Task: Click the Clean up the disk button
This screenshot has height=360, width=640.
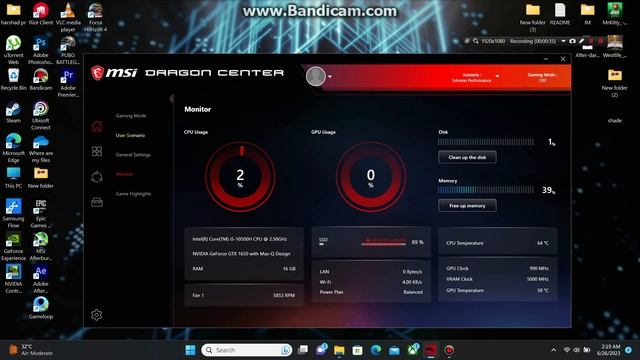Action: point(467,157)
